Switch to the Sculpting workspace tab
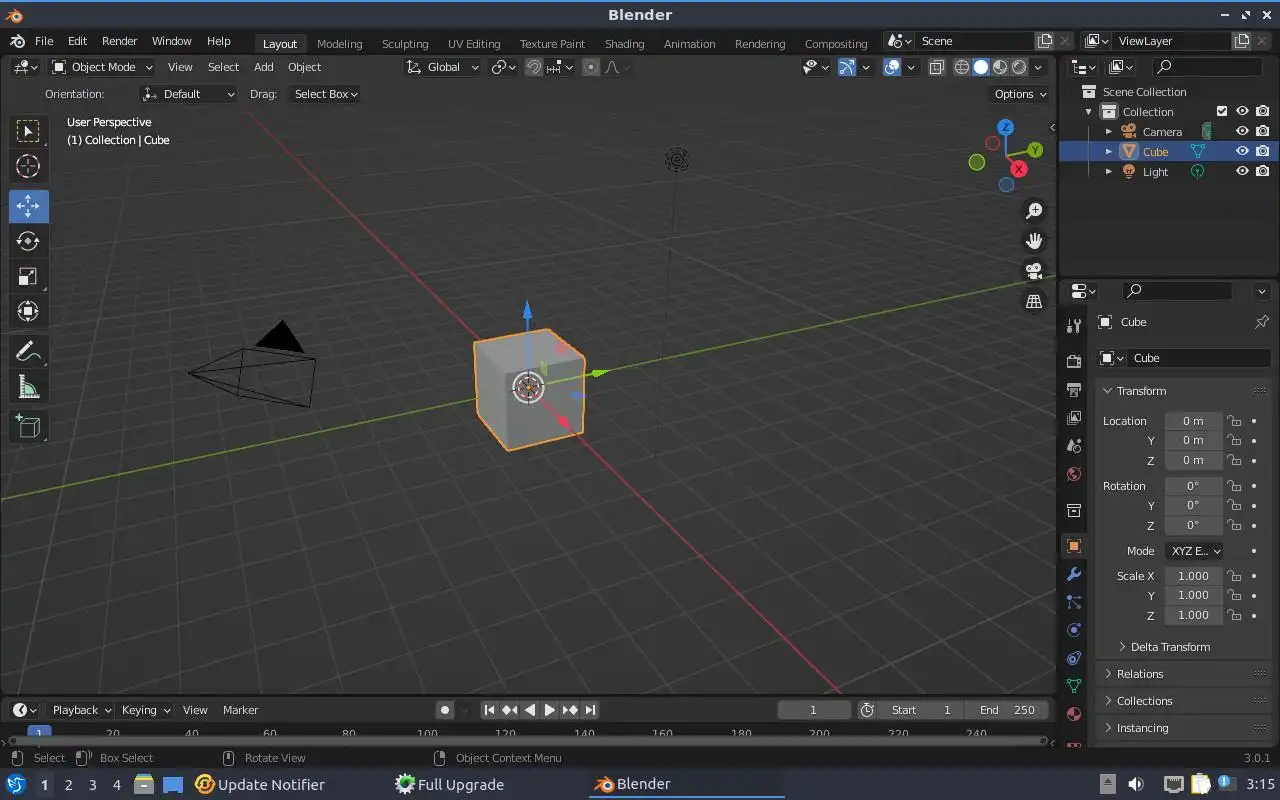The height and width of the screenshot is (800, 1280). [x=405, y=44]
